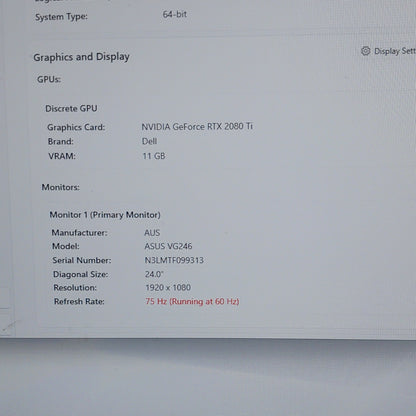416x416 pixels.
Task: Select the 24.0" diagonal size value
Action: click(154, 274)
